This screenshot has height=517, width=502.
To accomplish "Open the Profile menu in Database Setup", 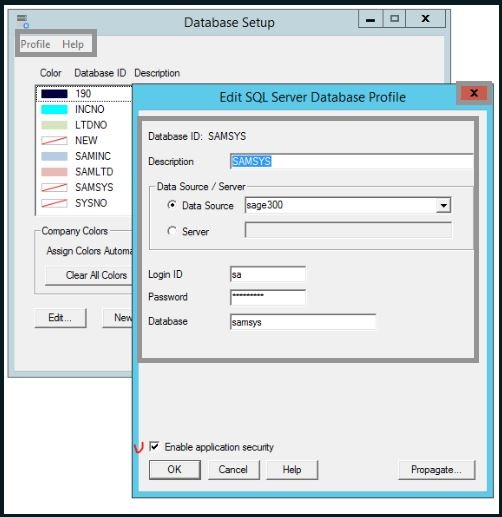I will tap(35, 44).
